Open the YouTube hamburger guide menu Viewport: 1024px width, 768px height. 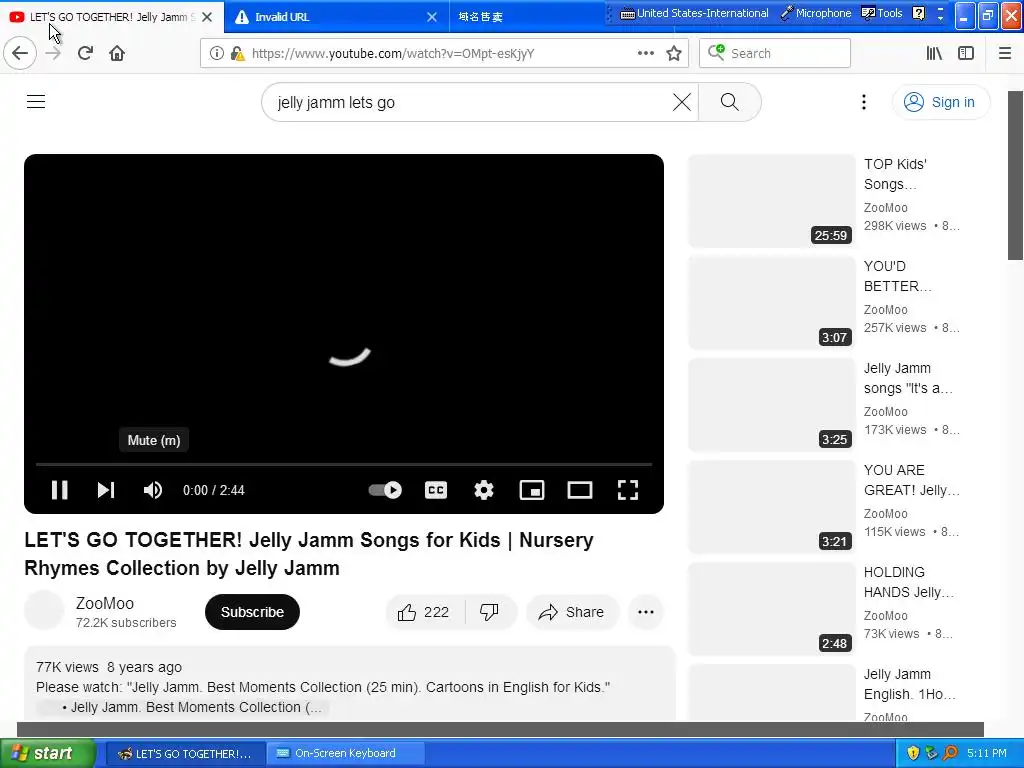point(36,102)
